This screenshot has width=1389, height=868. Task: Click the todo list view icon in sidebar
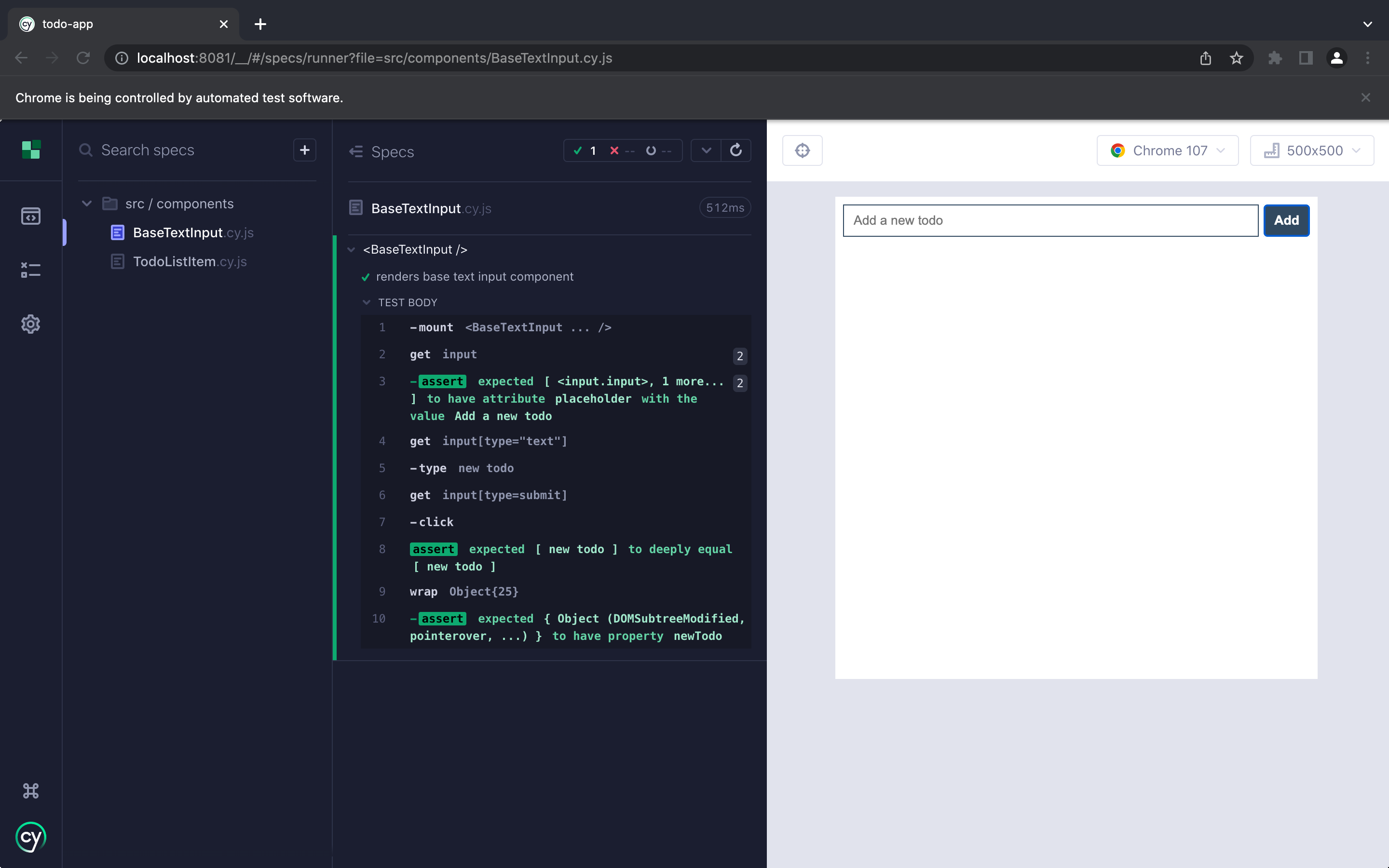click(29, 269)
